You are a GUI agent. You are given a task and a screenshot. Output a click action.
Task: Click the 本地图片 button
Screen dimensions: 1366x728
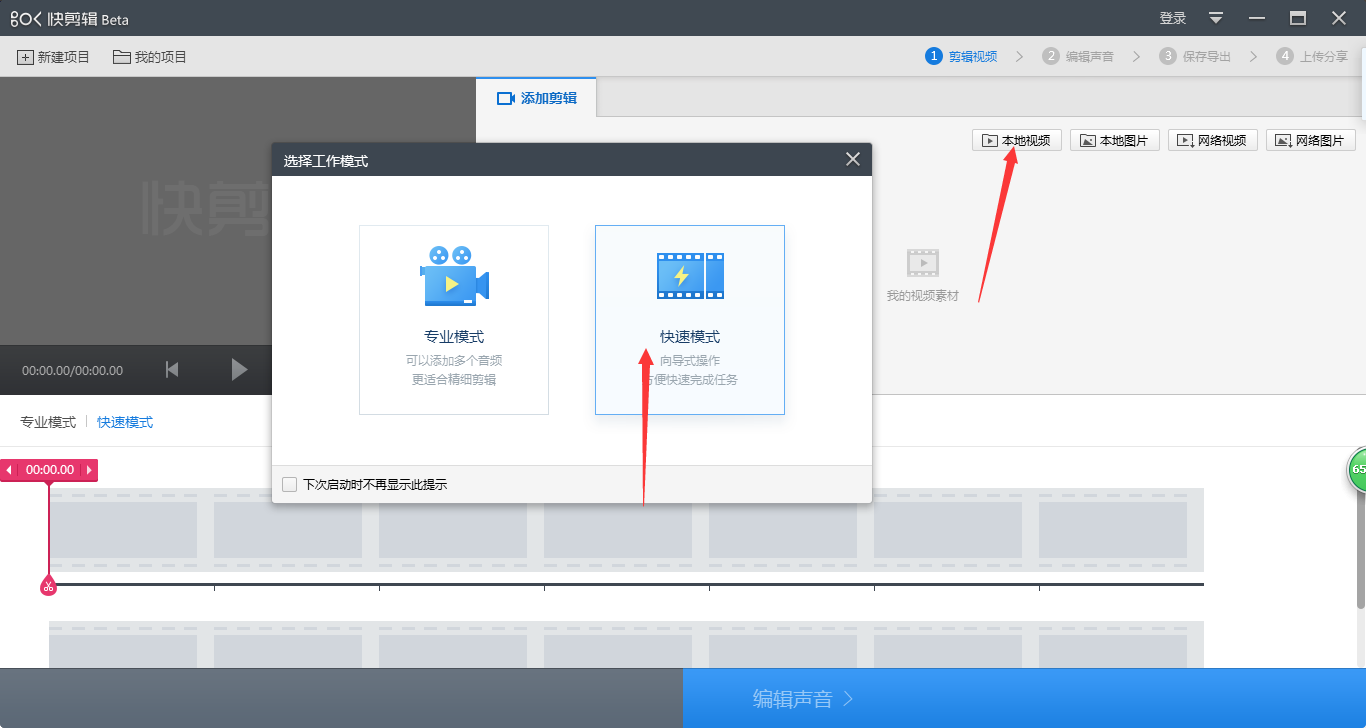click(1115, 140)
